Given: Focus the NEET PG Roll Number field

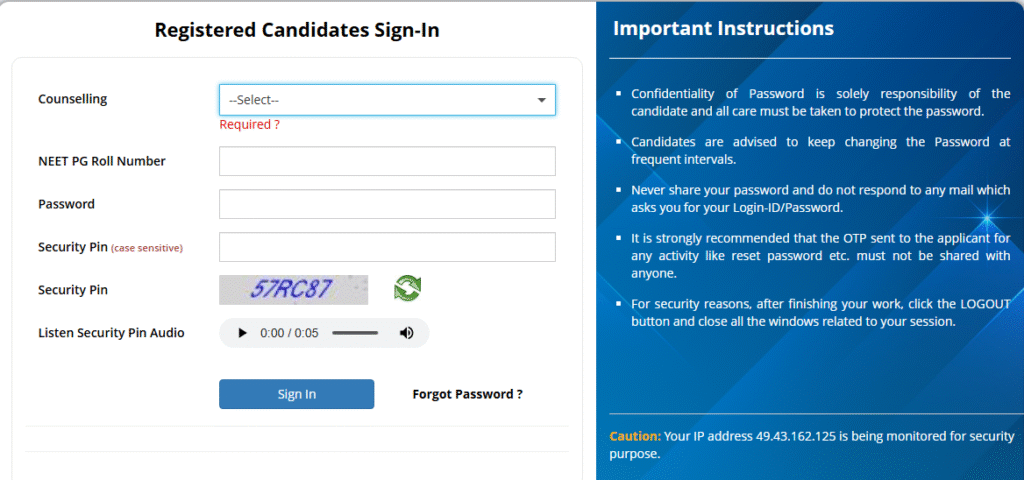Looking at the screenshot, I should 387,161.
